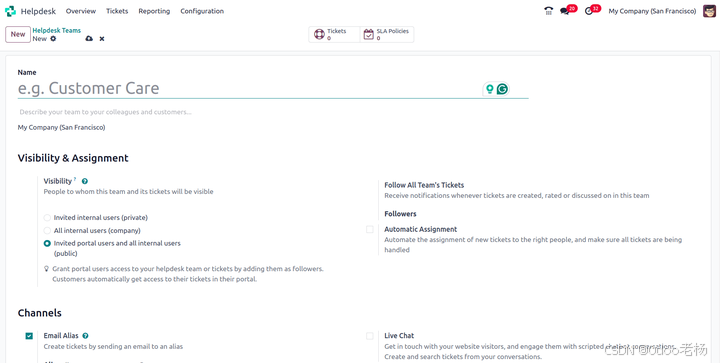
Task: Select Invited internal users (private) radio
Action: click(x=47, y=218)
